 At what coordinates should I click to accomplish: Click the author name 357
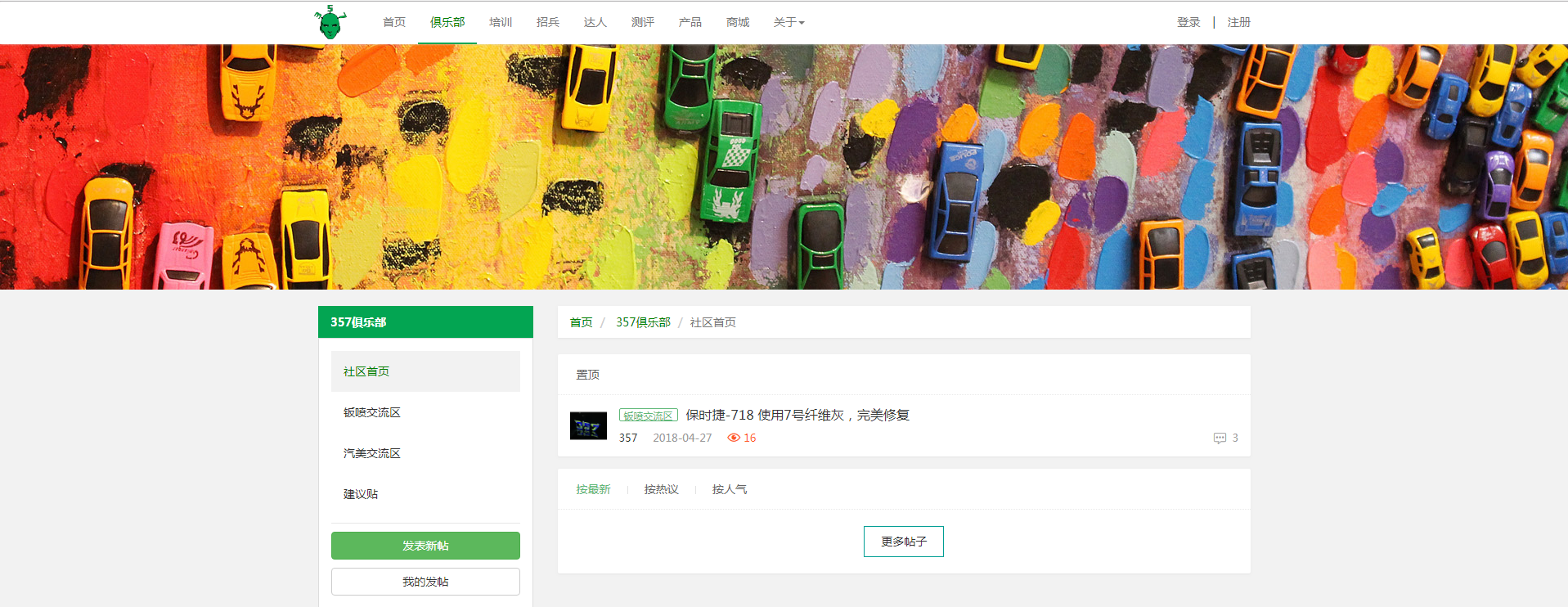(x=628, y=438)
